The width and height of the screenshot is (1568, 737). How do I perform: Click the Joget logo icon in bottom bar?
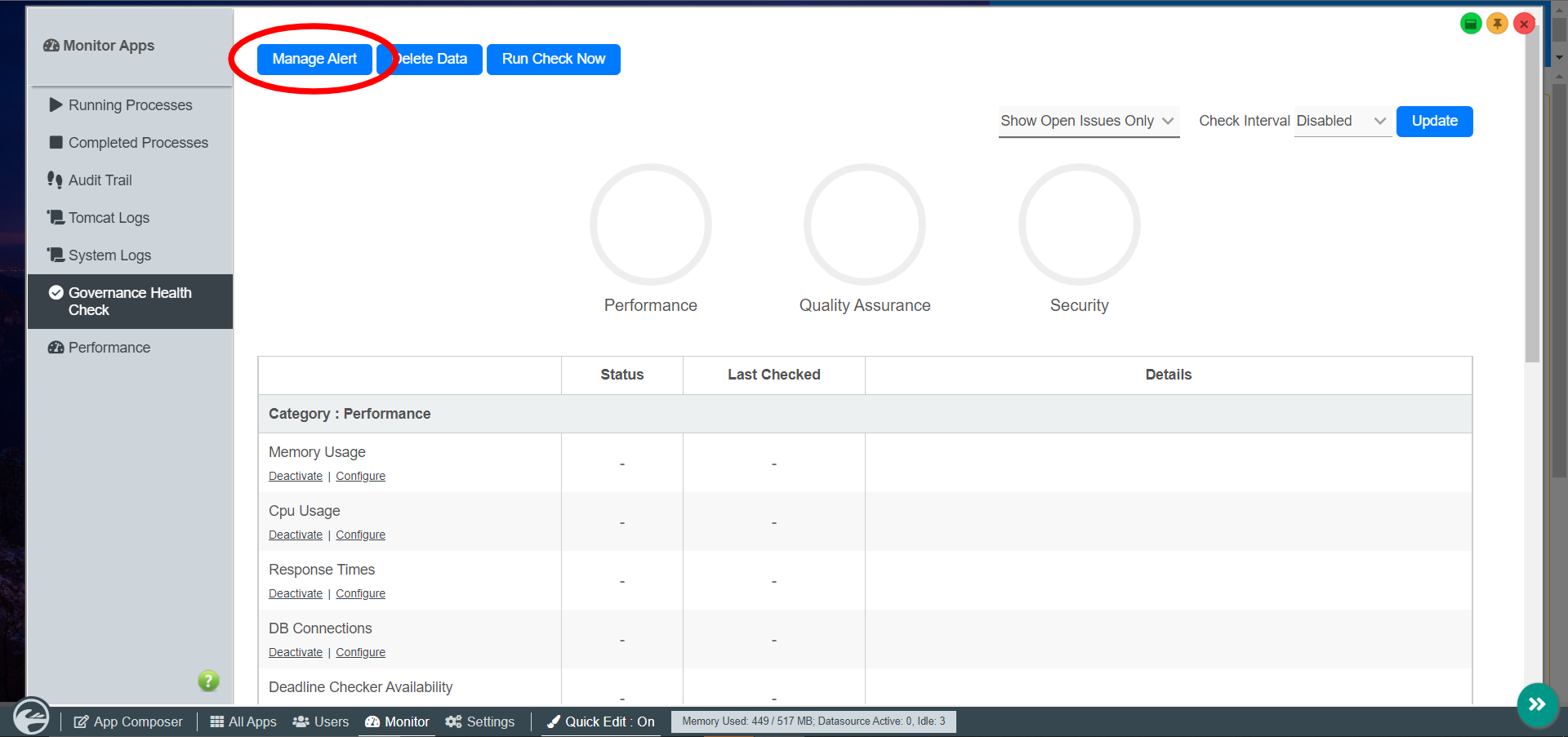pos(31,718)
